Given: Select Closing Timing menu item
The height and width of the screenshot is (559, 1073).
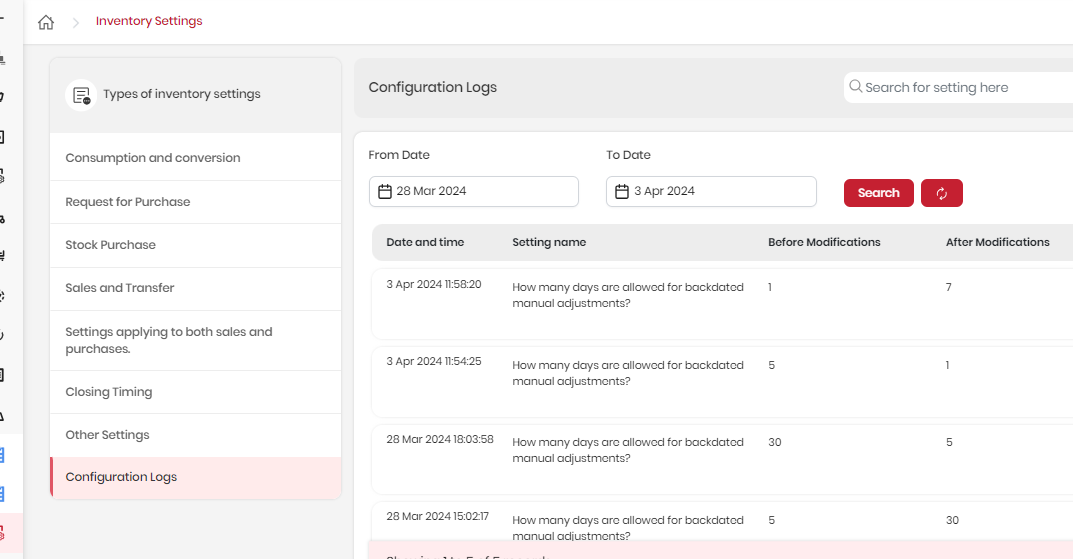Looking at the screenshot, I should click(196, 392).
